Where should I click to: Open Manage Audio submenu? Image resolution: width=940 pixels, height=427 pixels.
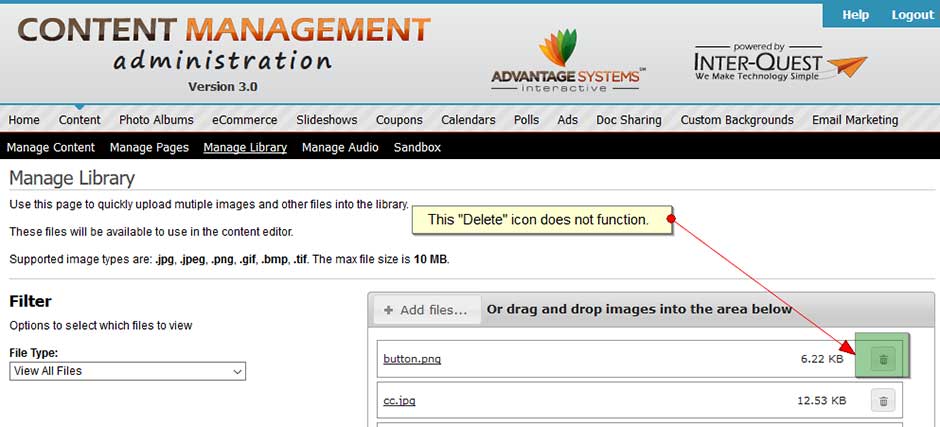(340, 147)
